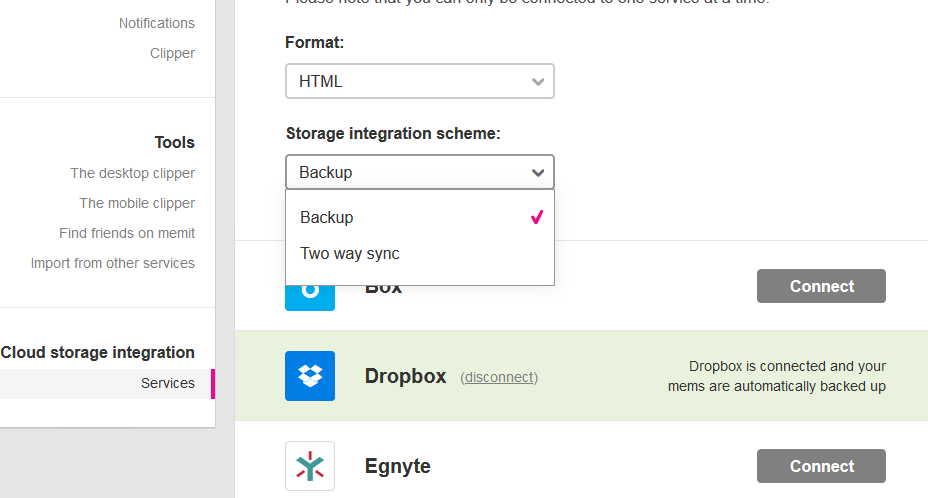Screen dimensions: 928x498
Task: Click the Egnyte service name
Action: pyautogui.click(x=397, y=466)
